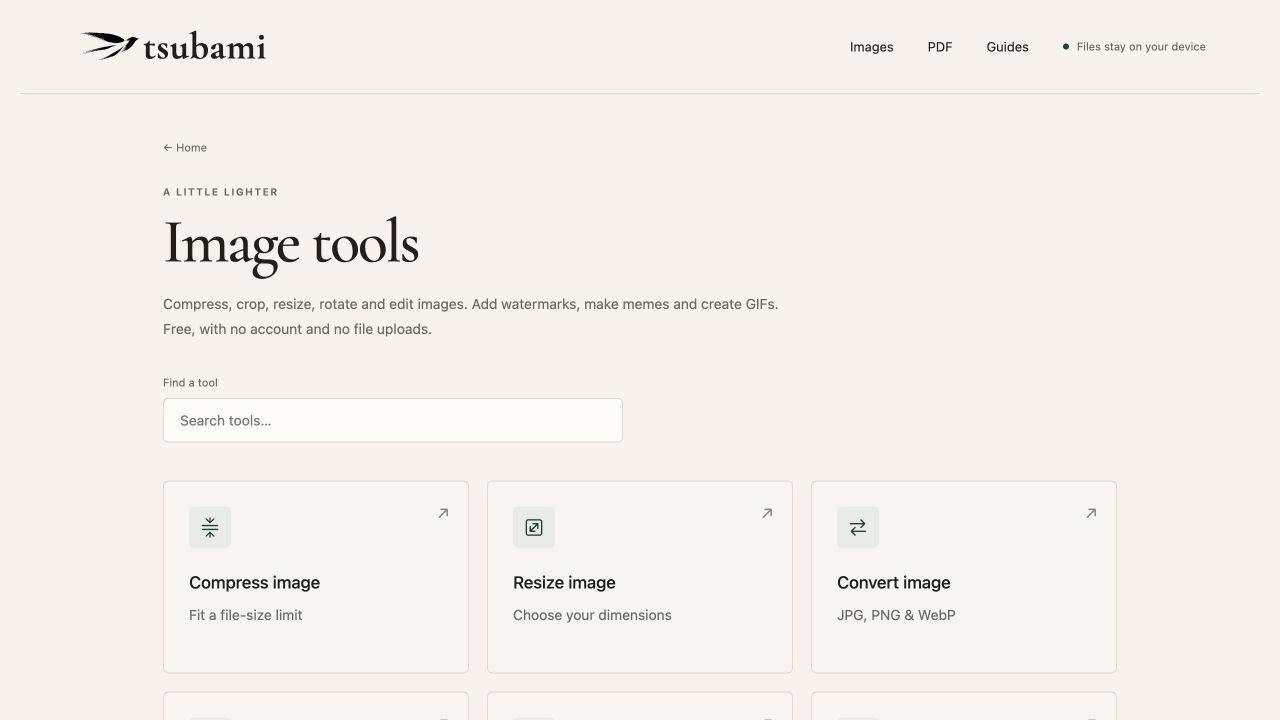Click the 'A LITTLE LIGHTER' label
The width and height of the screenshot is (1280, 720).
click(220, 192)
